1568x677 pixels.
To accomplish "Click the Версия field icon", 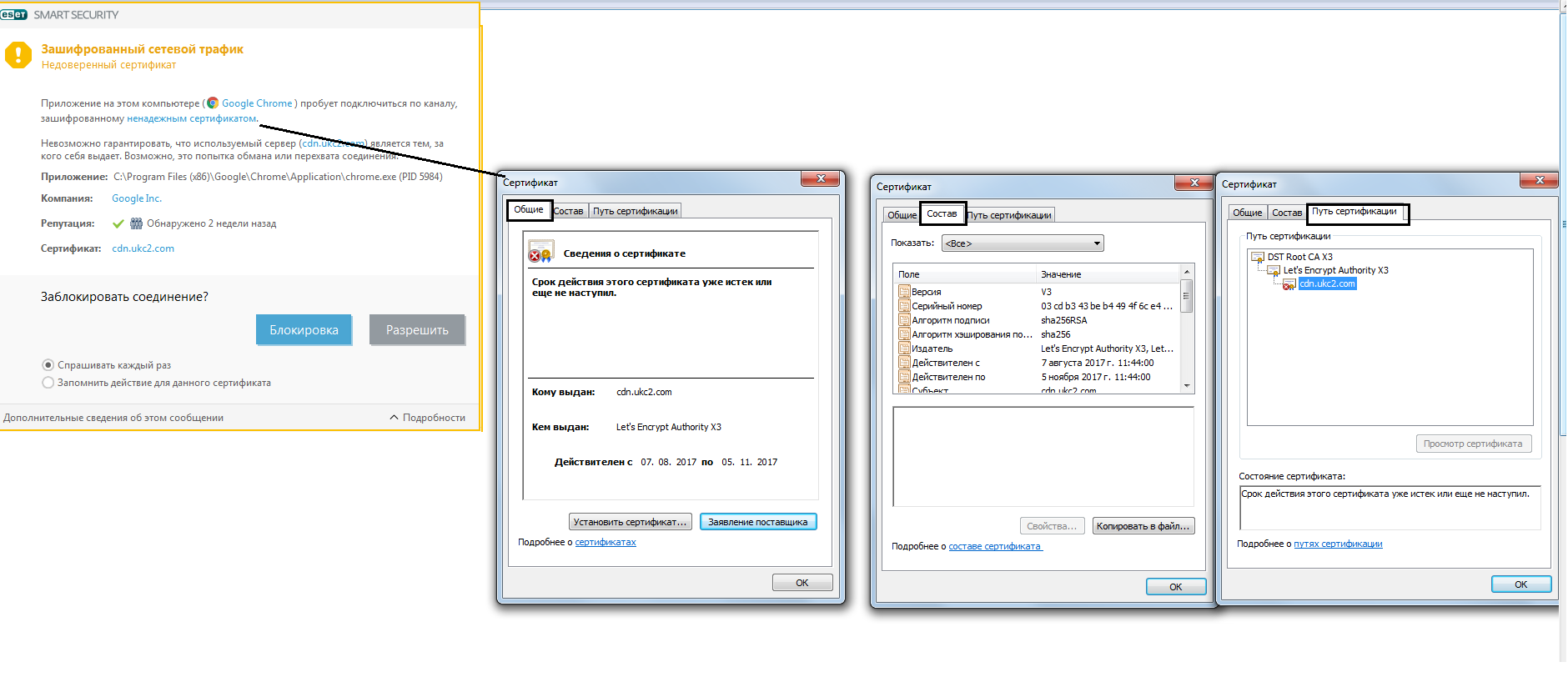I will [x=904, y=292].
